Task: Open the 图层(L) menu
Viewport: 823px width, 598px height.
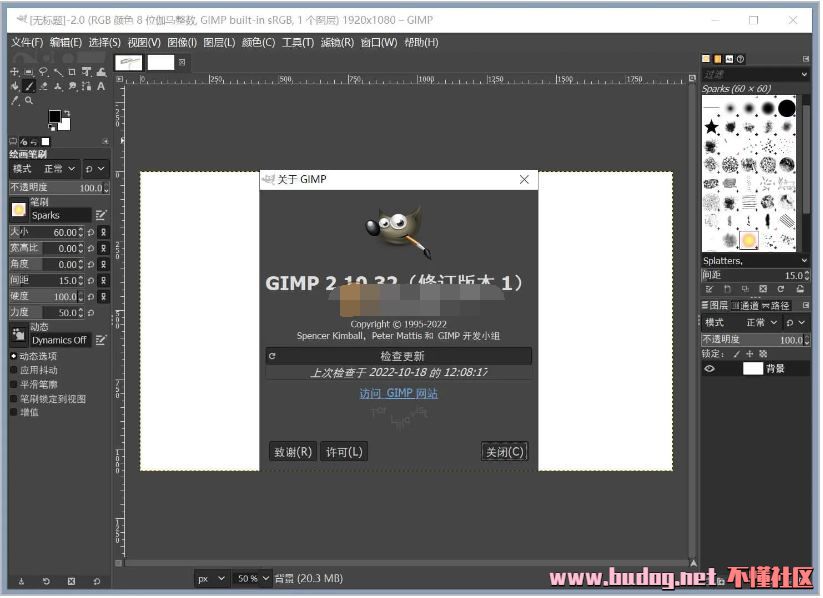Action: coord(219,43)
